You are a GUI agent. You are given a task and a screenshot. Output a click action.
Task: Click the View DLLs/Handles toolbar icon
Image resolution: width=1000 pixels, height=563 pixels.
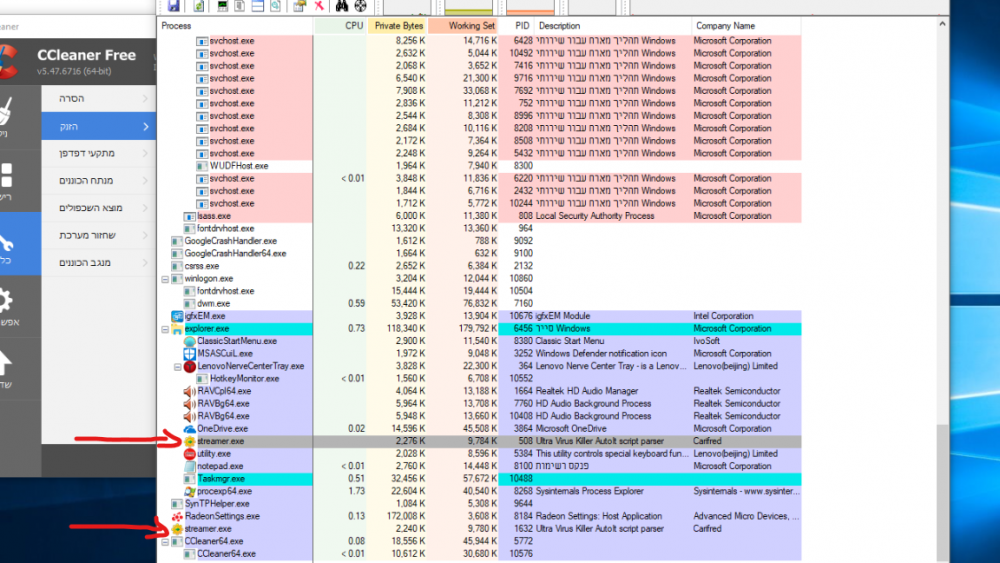tap(276, 6)
